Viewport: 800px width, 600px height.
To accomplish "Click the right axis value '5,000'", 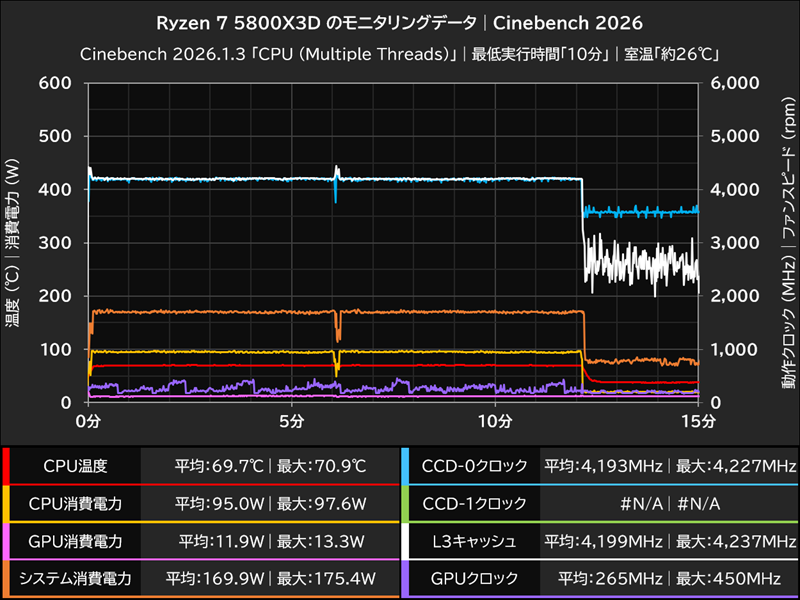I will (734, 136).
